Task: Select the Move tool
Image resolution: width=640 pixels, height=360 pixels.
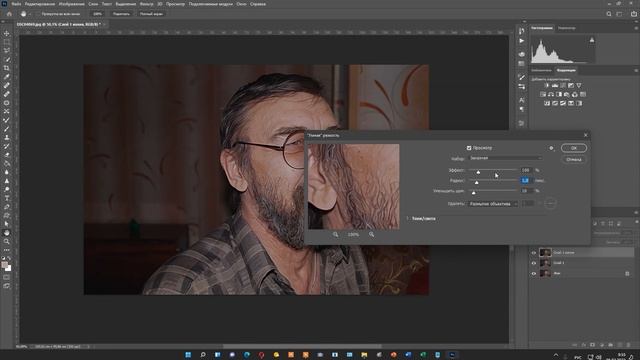Action: coord(7,33)
